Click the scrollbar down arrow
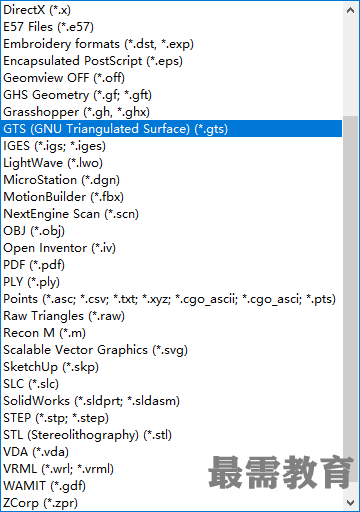The height and width of the screenshot is (512, 360). [x=350, y=502]
